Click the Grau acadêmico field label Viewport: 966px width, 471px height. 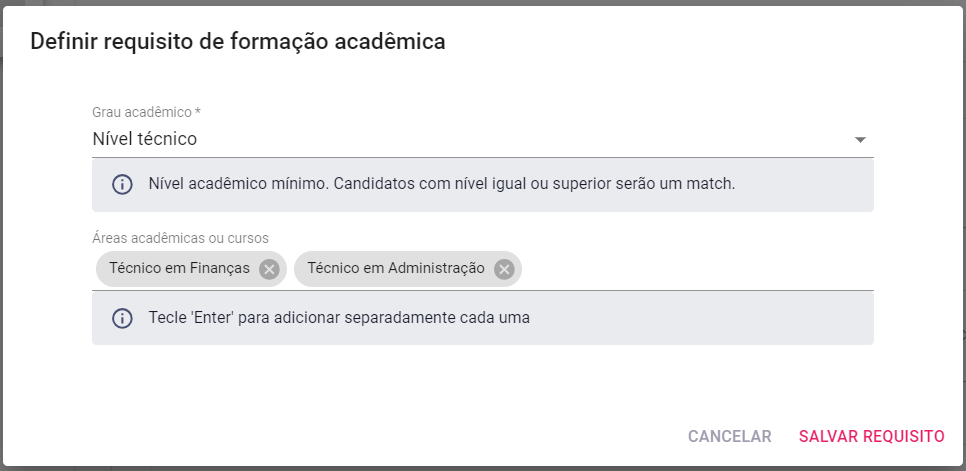(x=142, y=113)
